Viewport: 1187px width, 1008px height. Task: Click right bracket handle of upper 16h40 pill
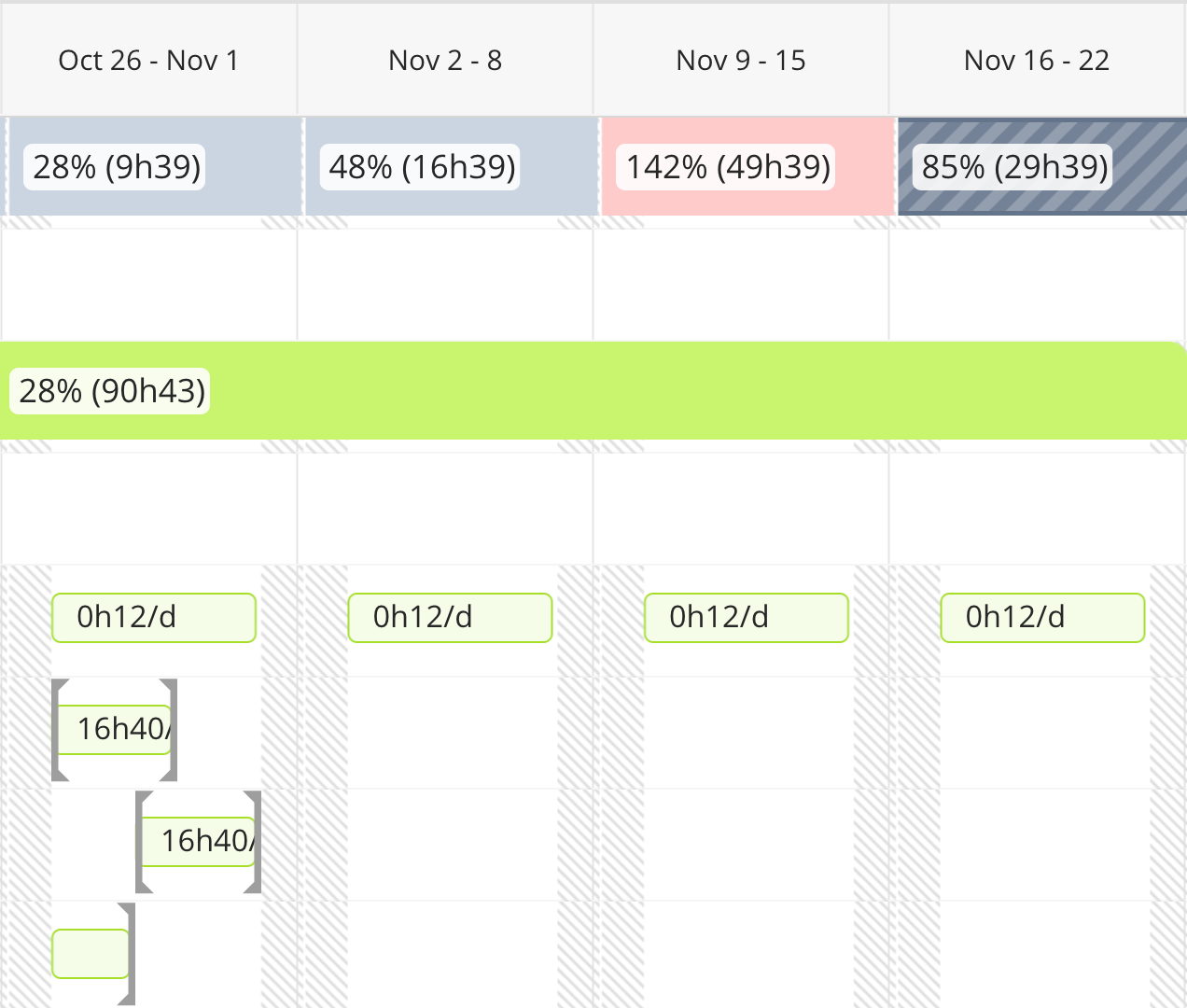pos(171,730)
